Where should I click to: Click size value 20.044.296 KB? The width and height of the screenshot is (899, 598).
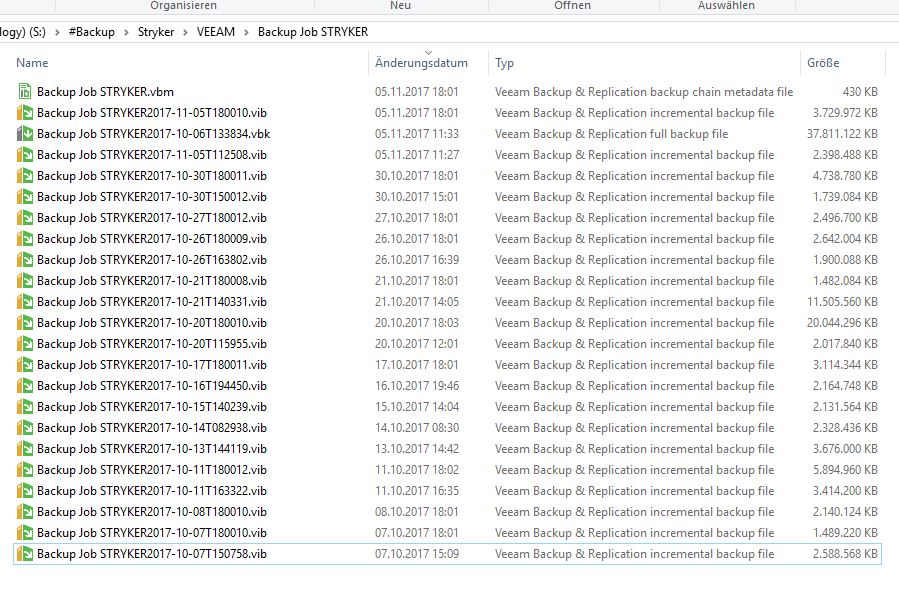(842, 323)
